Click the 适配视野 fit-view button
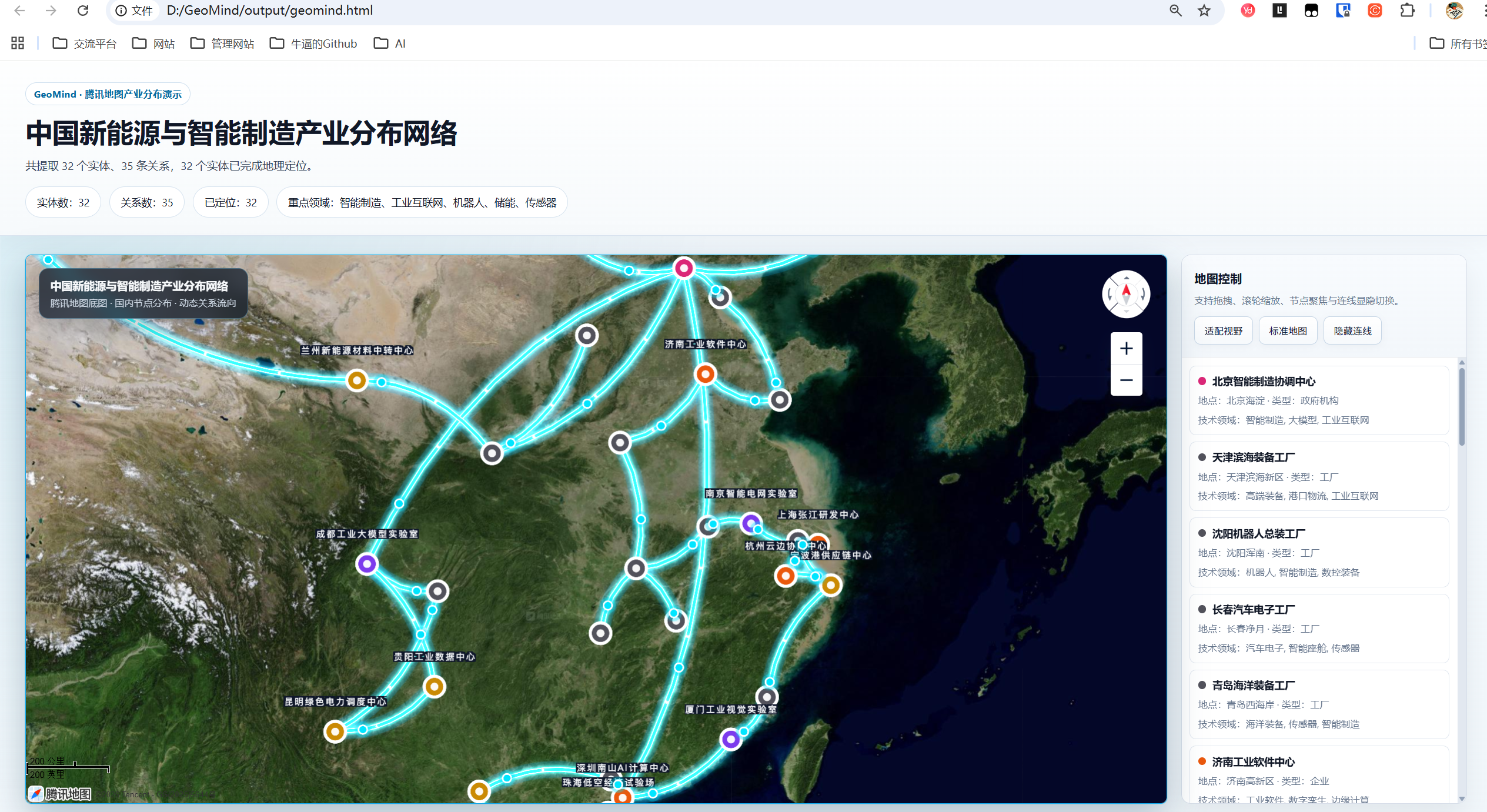The image size is (1487, 812). coord(1223,330)
